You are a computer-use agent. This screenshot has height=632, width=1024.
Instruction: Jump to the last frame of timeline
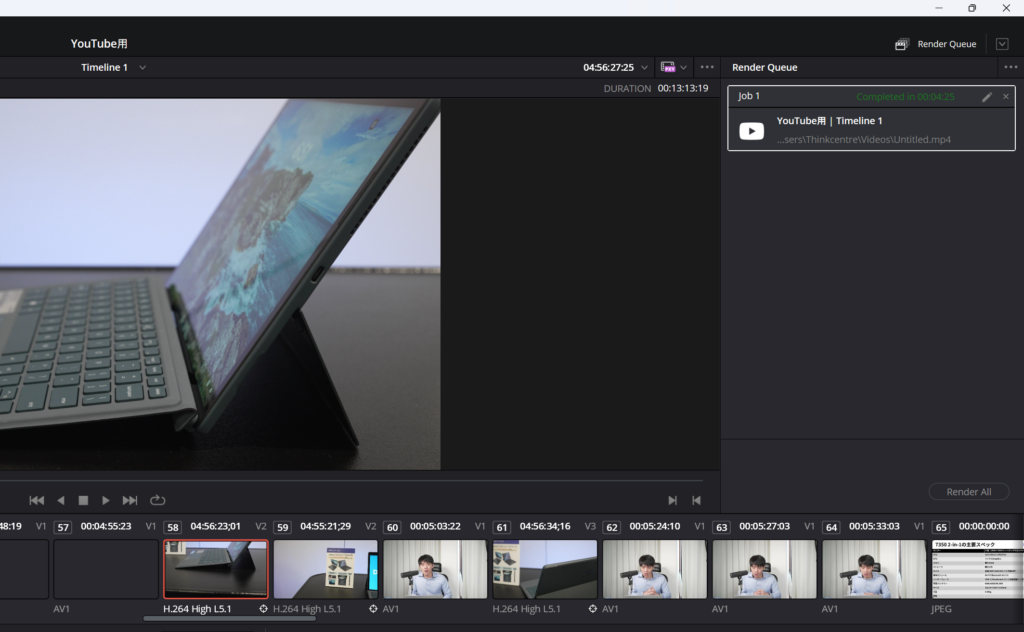pos(130,500)
